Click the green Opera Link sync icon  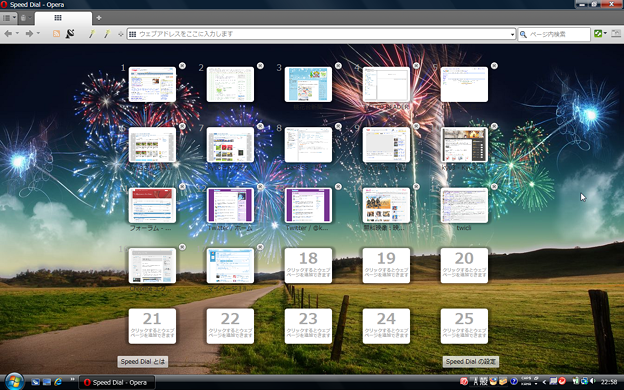coord(598,33)
